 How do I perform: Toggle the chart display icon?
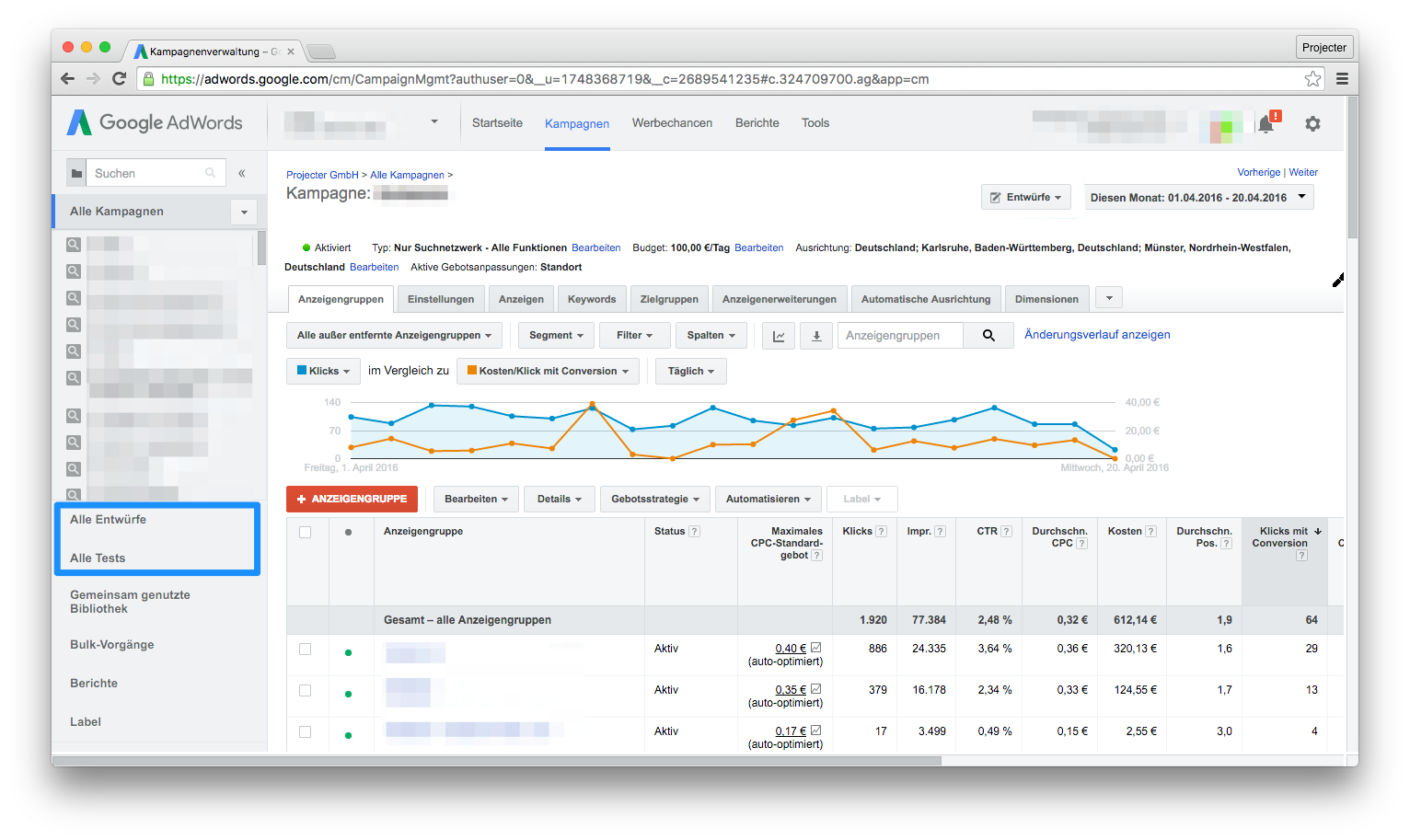[779, 336]
